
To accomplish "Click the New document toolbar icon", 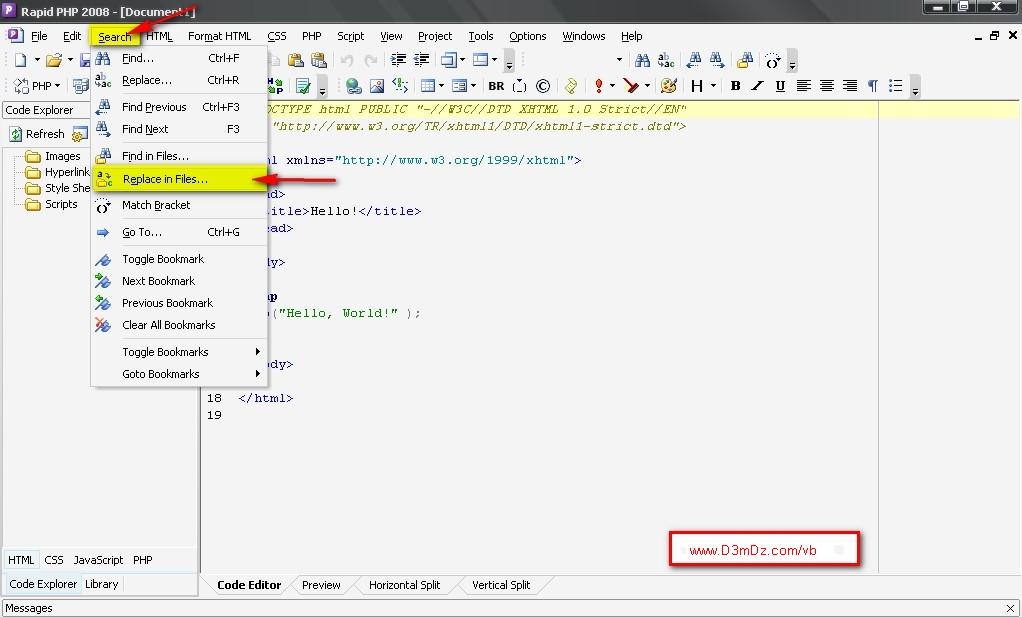I will (20, 61).
